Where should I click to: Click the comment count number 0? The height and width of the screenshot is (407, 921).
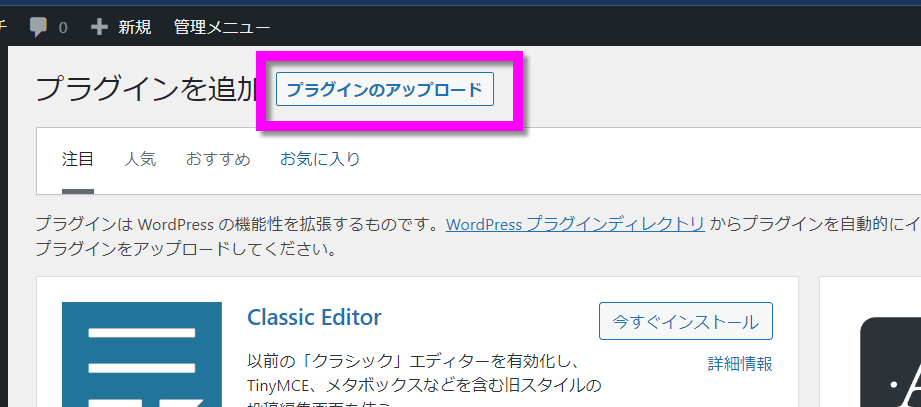point(63,27)
